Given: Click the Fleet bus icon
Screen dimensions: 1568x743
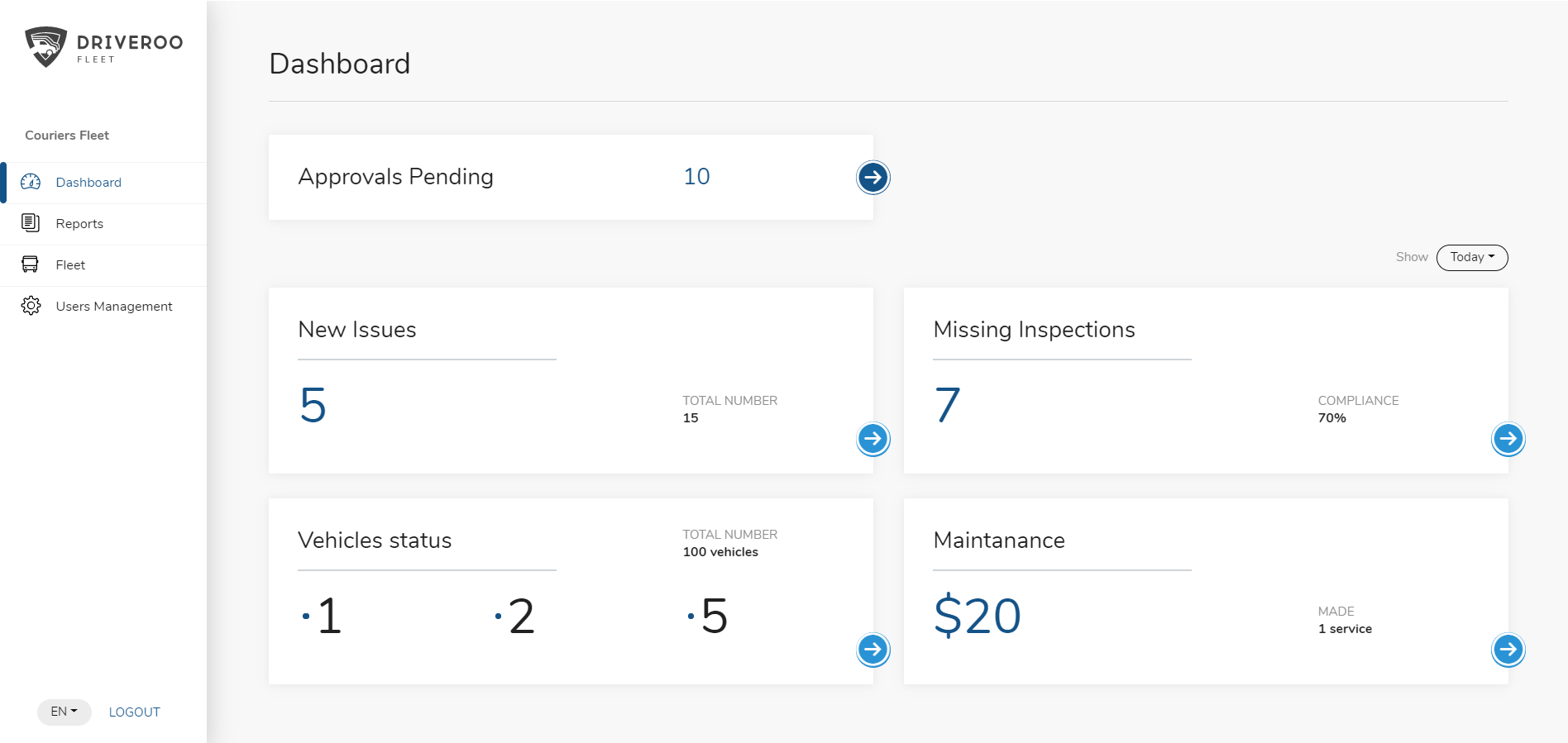Looking at the screenshot, I should pyautogui.click(x=31, y=264).
